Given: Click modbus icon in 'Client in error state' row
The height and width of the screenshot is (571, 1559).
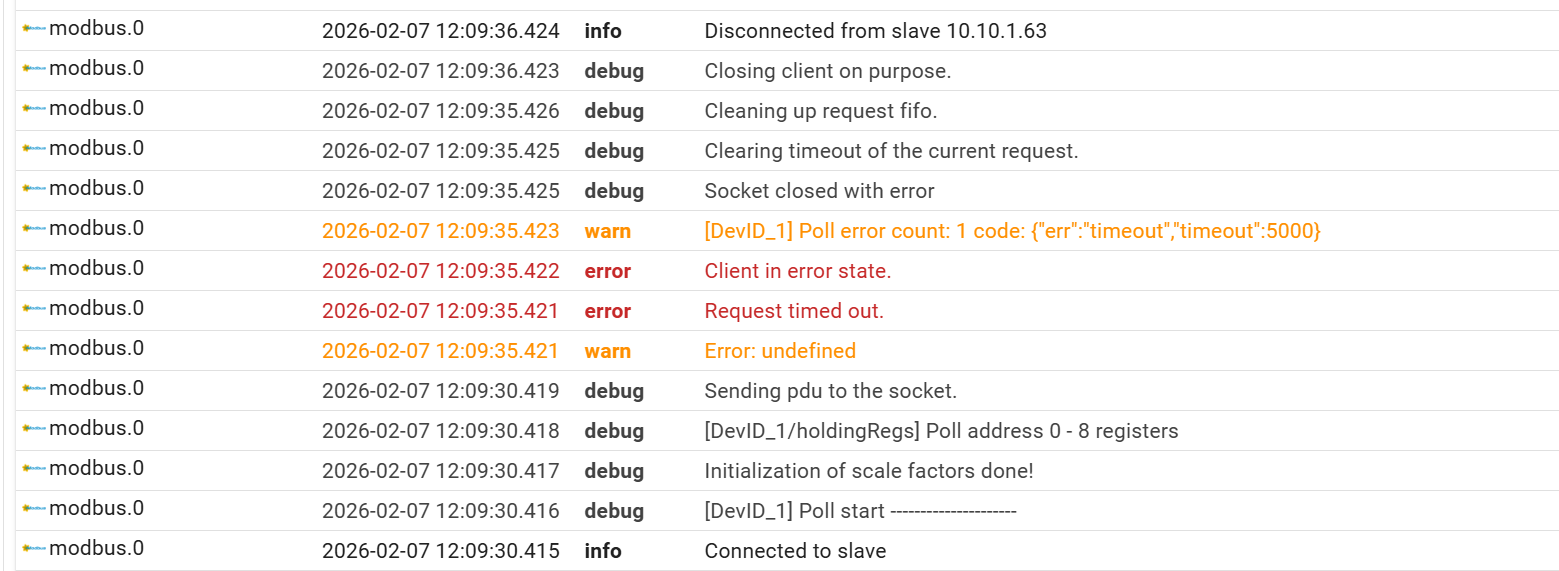Looking at the screenshot, I should [34, 269].
